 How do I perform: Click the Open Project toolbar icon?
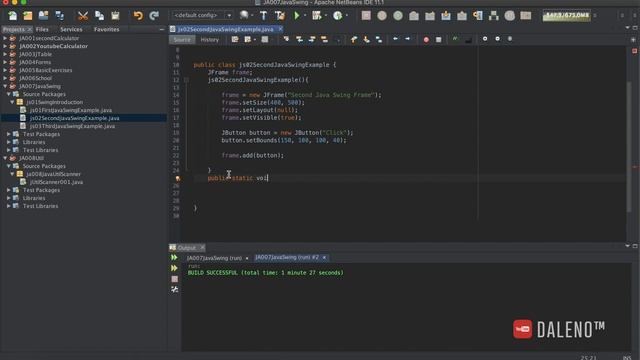(43, 16)
